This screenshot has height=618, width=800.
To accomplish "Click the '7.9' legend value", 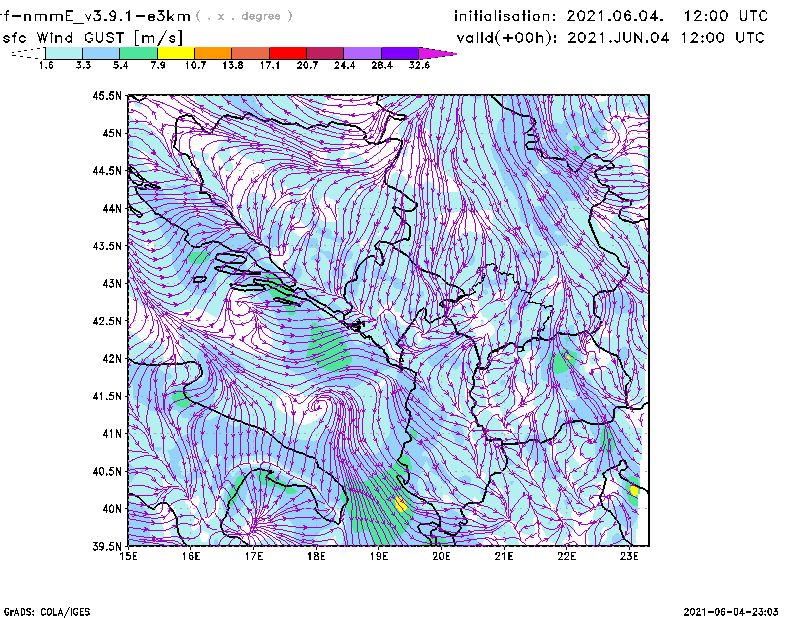I will (x=158, y=65).
